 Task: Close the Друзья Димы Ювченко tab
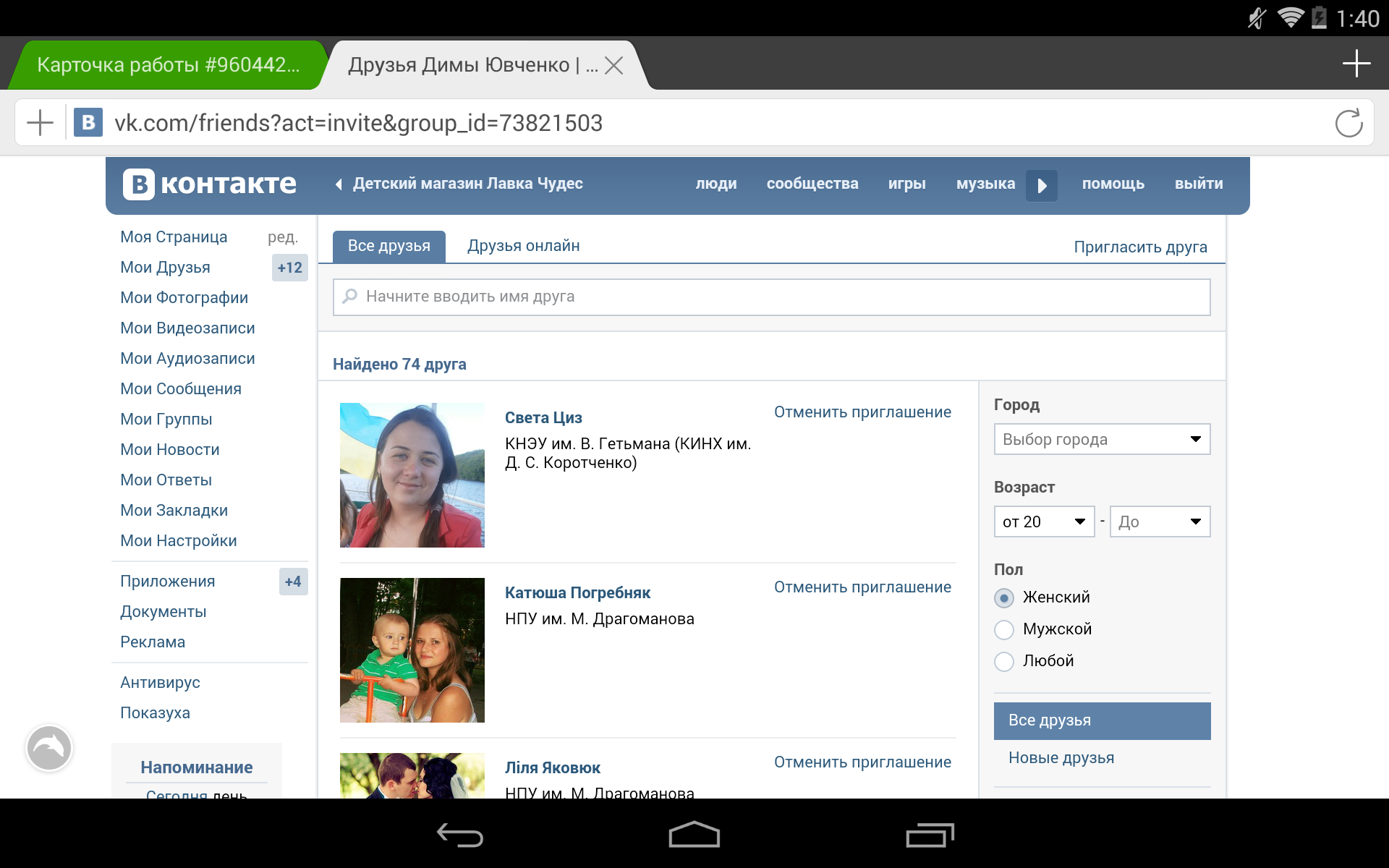click(613, 66)
